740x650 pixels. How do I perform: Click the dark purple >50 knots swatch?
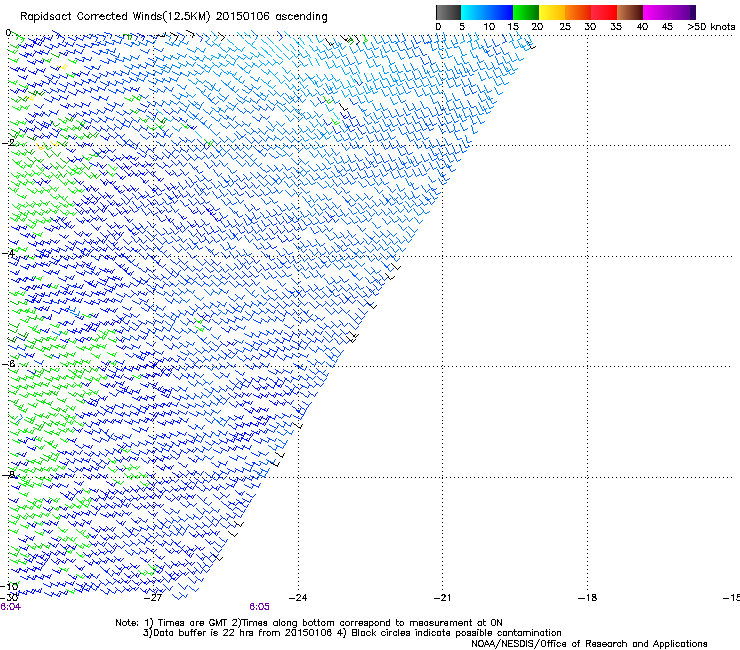click(693, 12)
